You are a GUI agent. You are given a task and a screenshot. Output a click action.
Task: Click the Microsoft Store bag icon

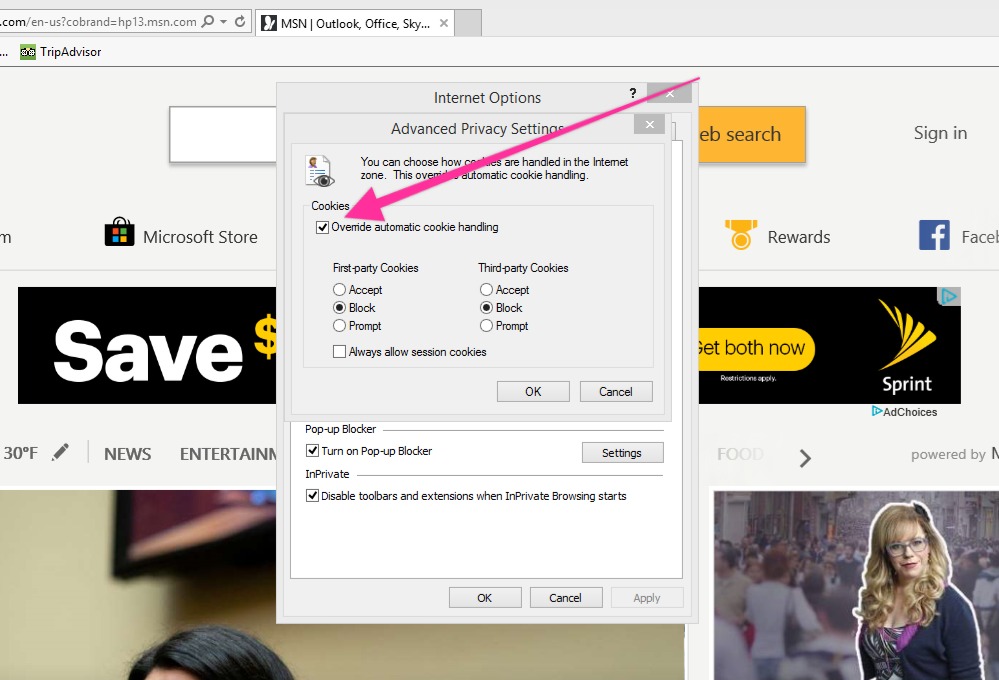pos(120,232)
